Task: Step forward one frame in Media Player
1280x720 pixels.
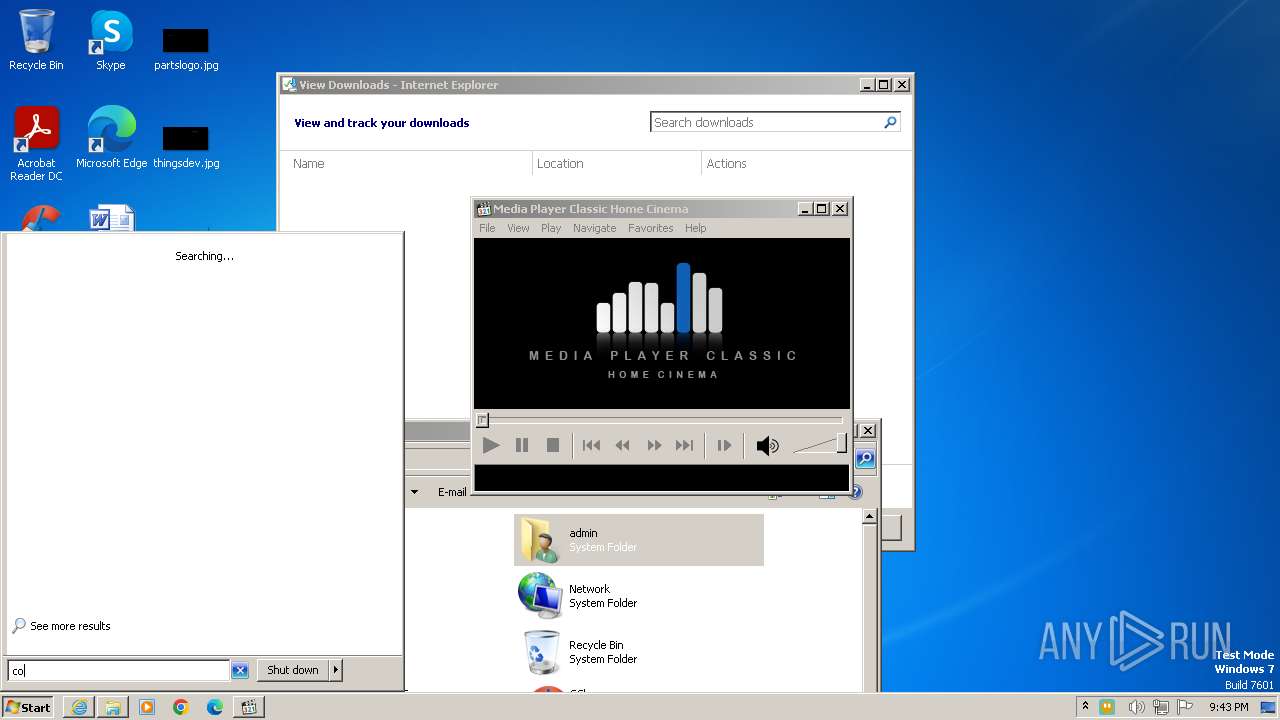Action: [724, 445]
